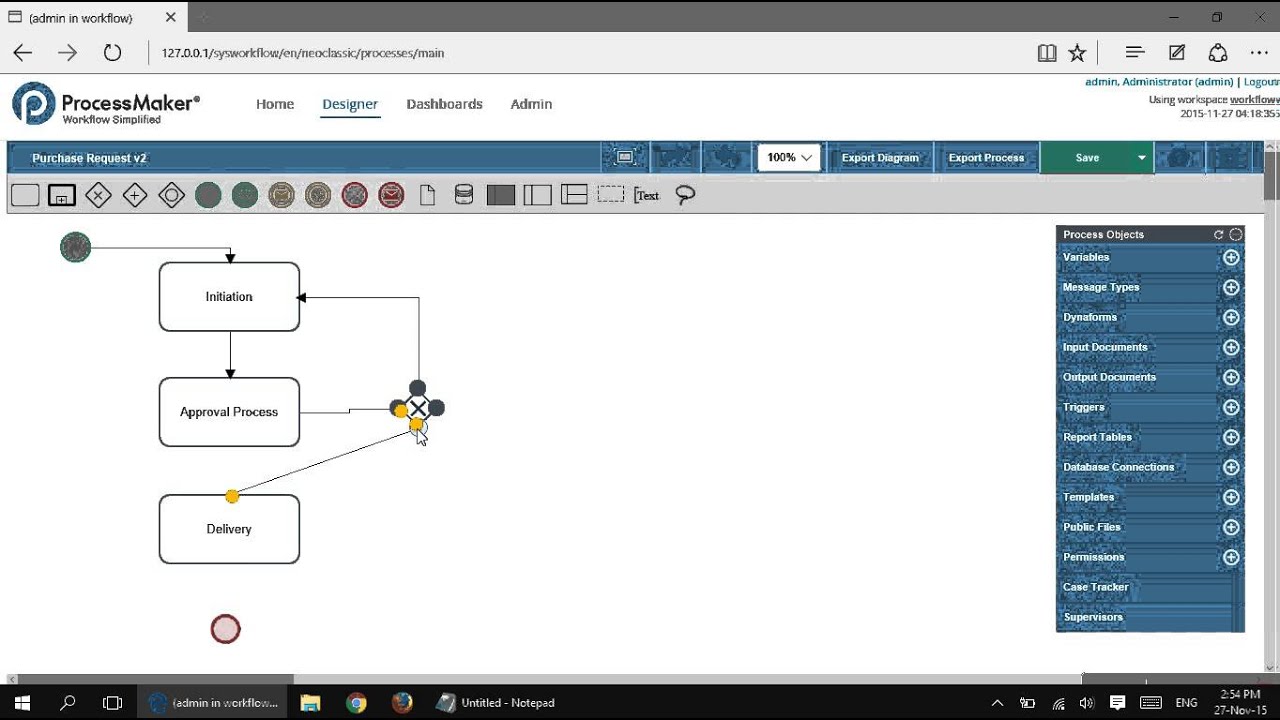Screen dimensions: 1280x720
Task: Select the horizontal-lane layout tool
Action: pyautogui.click(x=574, y=195)
